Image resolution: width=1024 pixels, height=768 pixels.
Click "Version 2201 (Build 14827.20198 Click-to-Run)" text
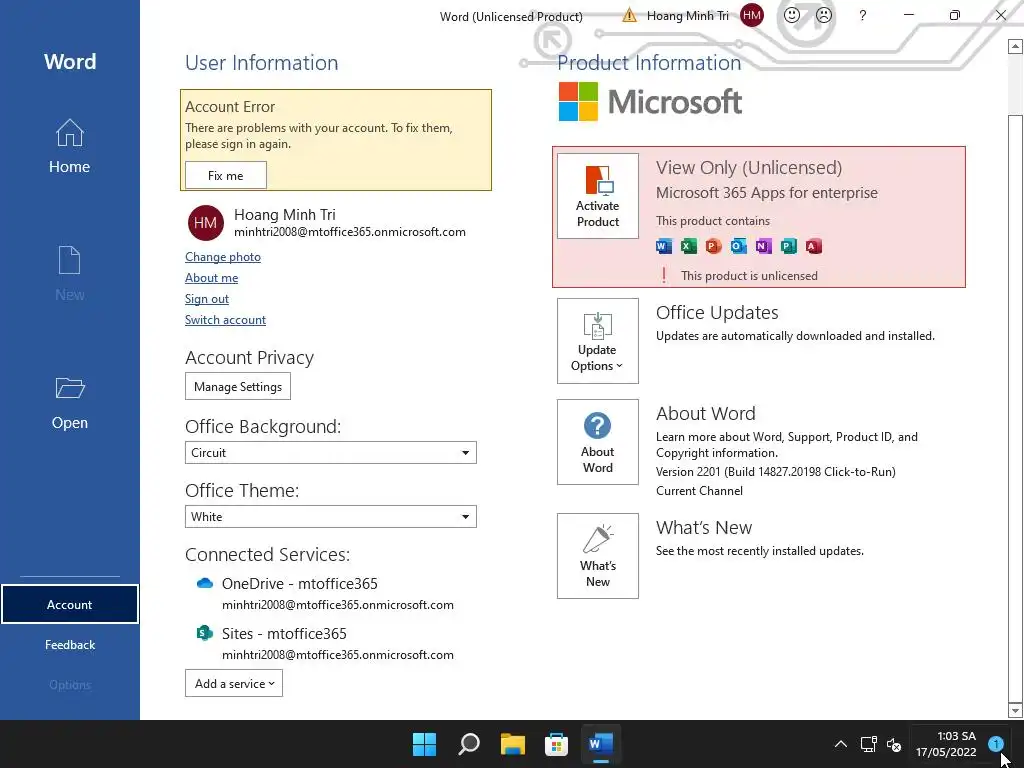click(x=776, y=472)
